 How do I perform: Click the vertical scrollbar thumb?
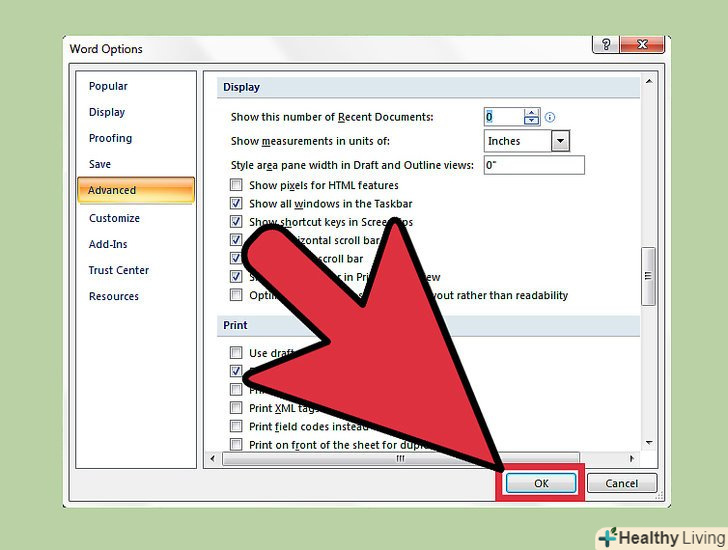pyautogui.click(x=648, y=276)
